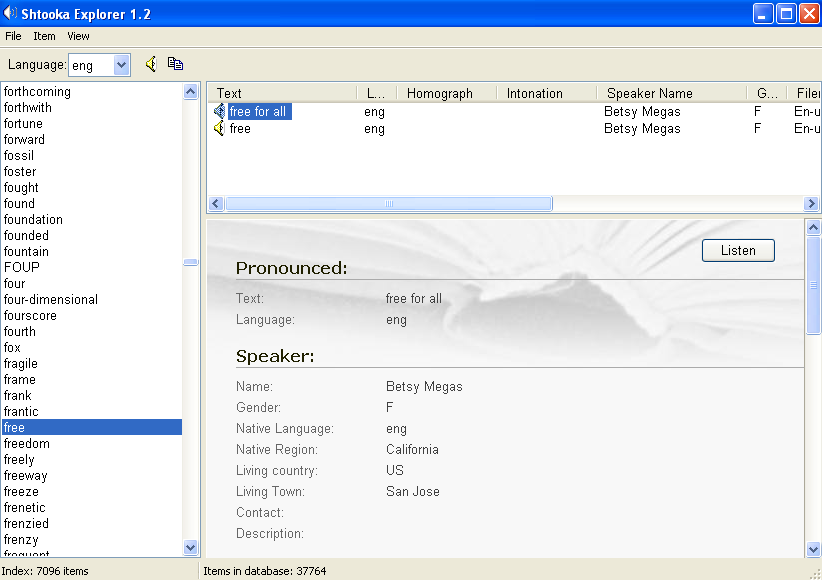Image resolution: width=822 pixels, height=580 pixels.
Task: Click the copy icon in toolbar
Action: point(175,64)
